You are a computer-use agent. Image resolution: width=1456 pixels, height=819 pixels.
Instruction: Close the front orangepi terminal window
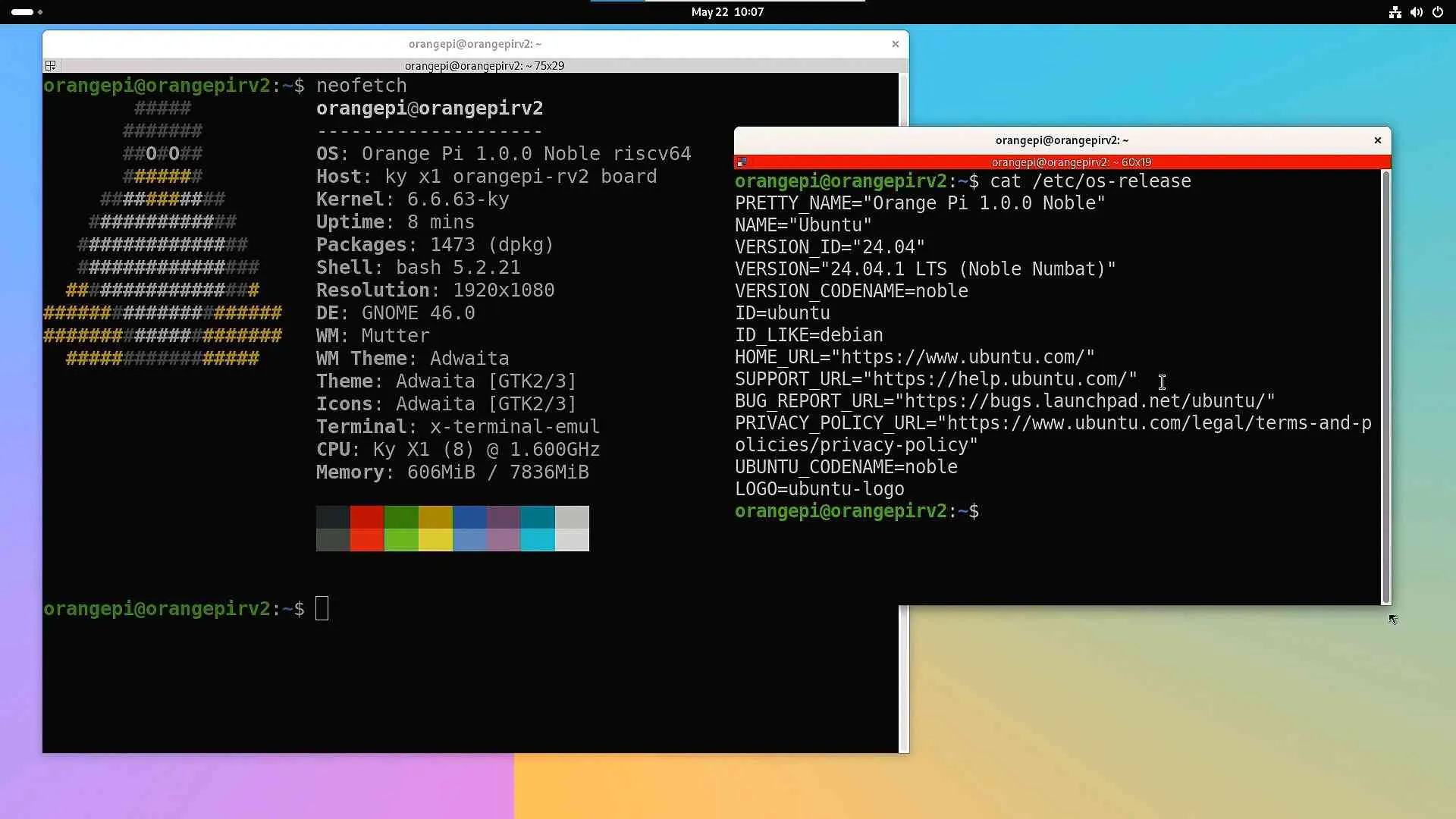pyautogui.click(x=1376, y=140)
